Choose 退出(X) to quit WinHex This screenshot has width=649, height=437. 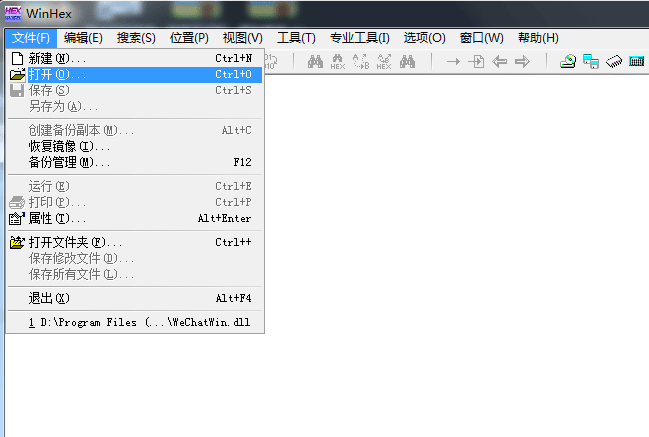tap(135, 298)
